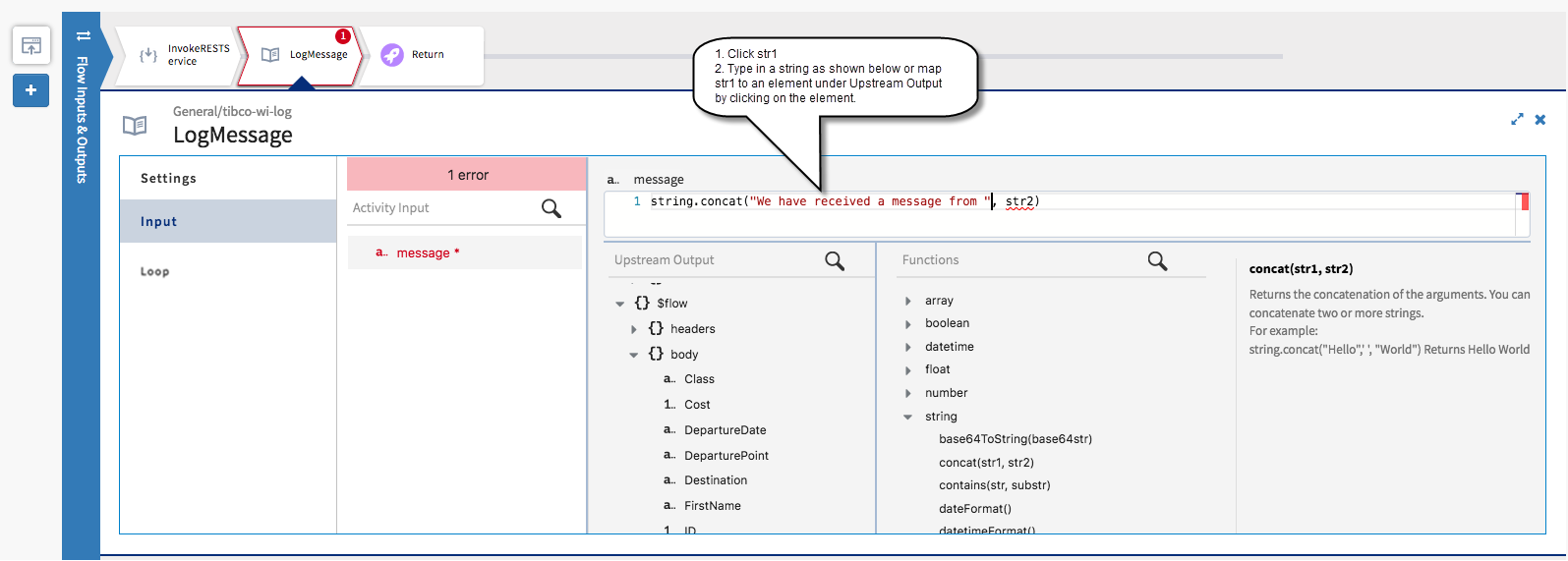Click the Upstream Output search icon
Image resolution: width=1568 pixels, height=561 pixels.
pyautogui.click(x=835, y=260)
